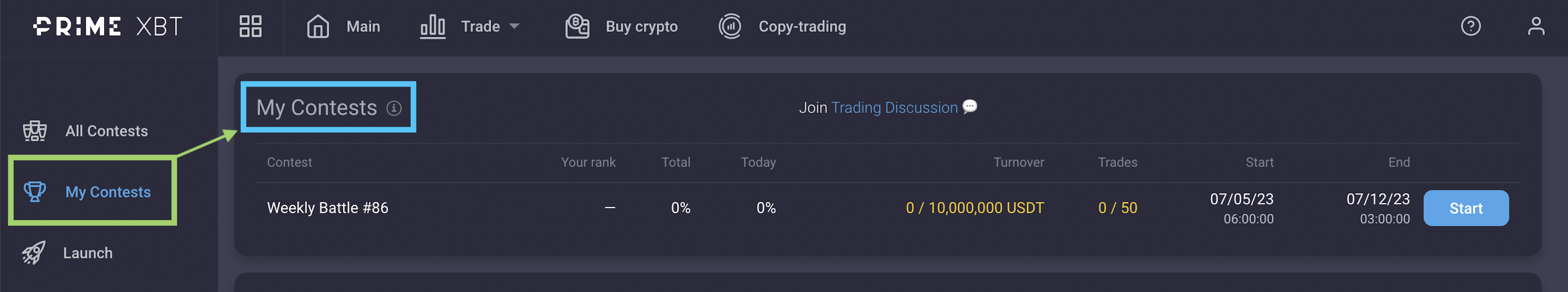Click the Launch rocket icon
The height and width of the screenshot is (292, 1568).
pos(34,252)
